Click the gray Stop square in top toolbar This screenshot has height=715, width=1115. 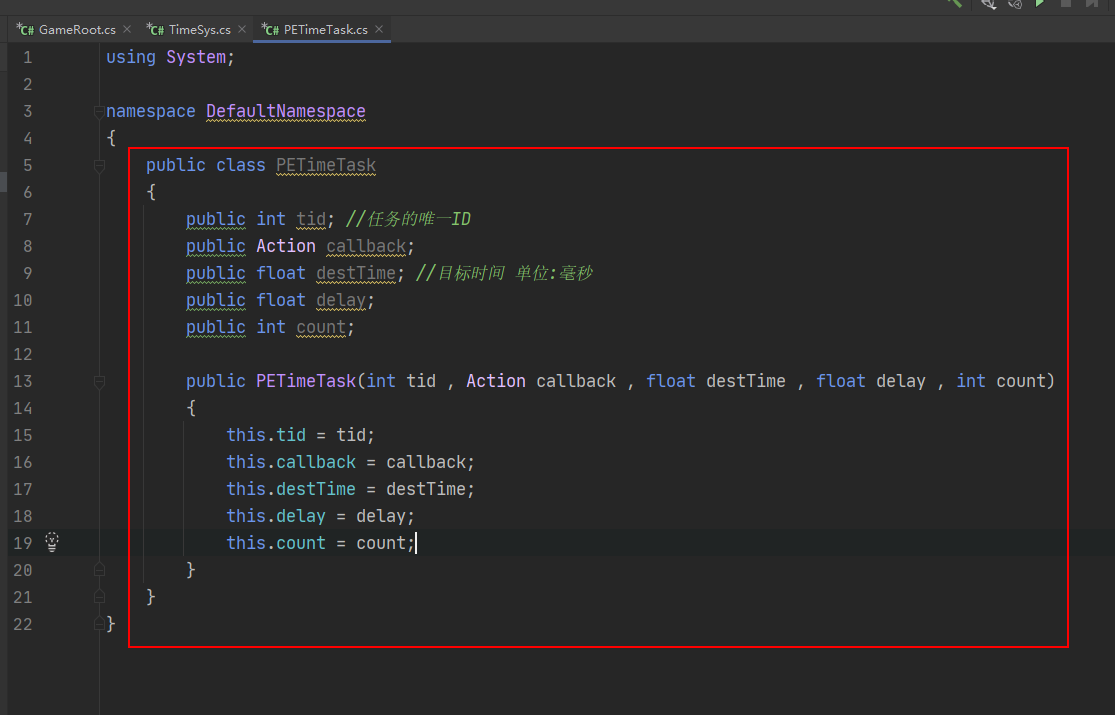tap(1065, 3)
